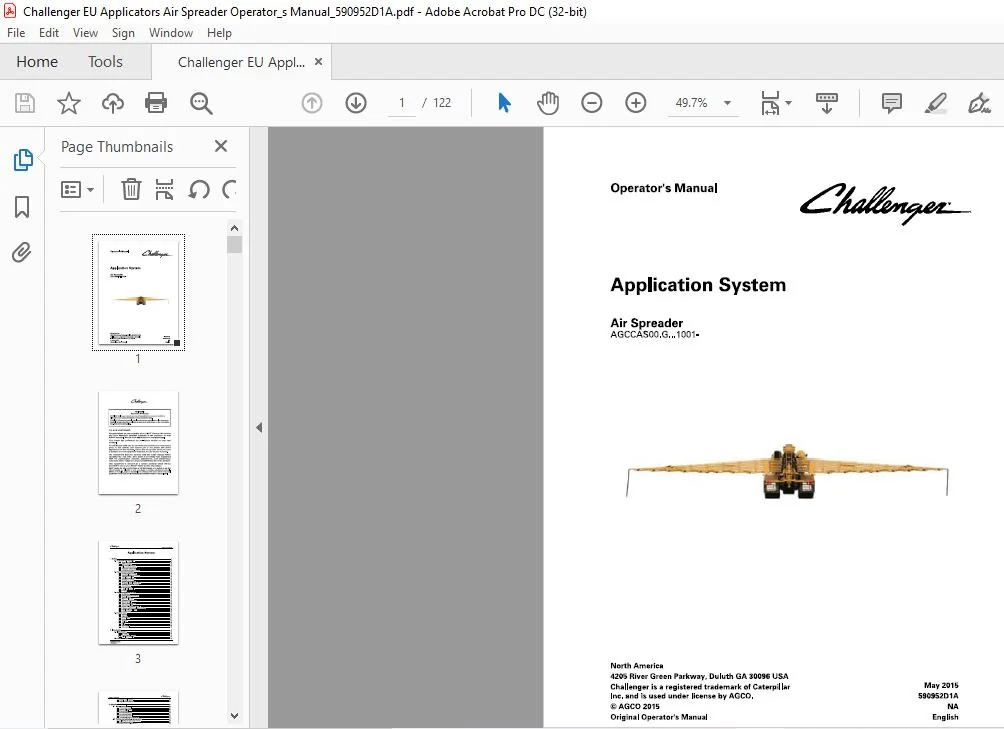Open Bookmarks sidebar icon
Viewport: 1004px width, 729px height.
coord(22,207)
